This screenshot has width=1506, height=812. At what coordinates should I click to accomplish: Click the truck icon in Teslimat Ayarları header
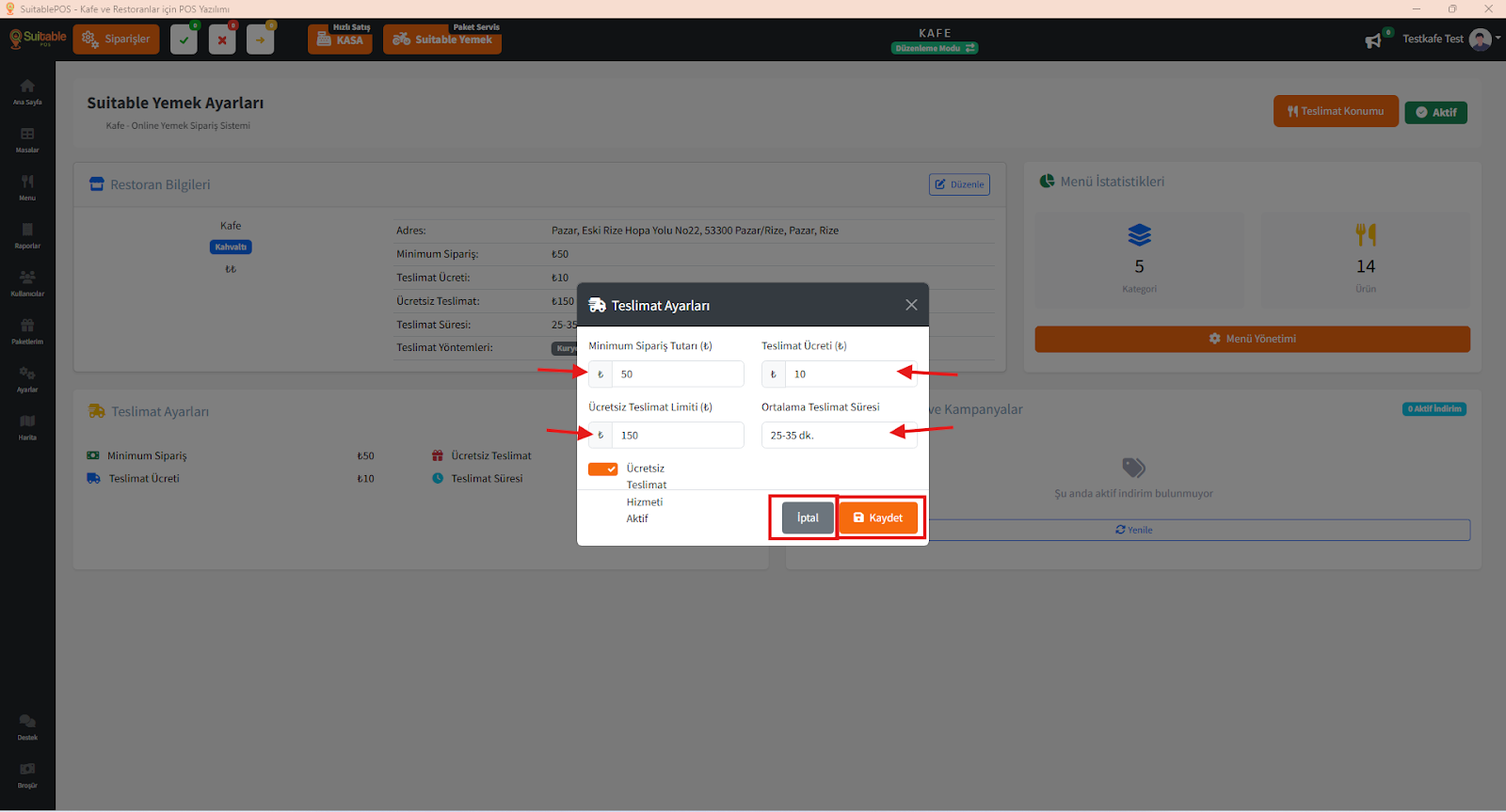click(x=597, y=305)
